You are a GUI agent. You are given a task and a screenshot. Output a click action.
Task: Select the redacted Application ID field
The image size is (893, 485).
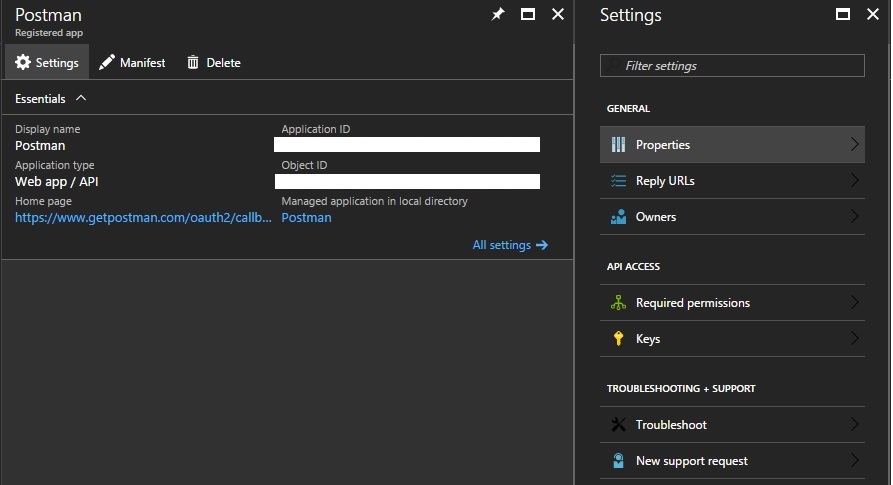(x=407, y=145)
